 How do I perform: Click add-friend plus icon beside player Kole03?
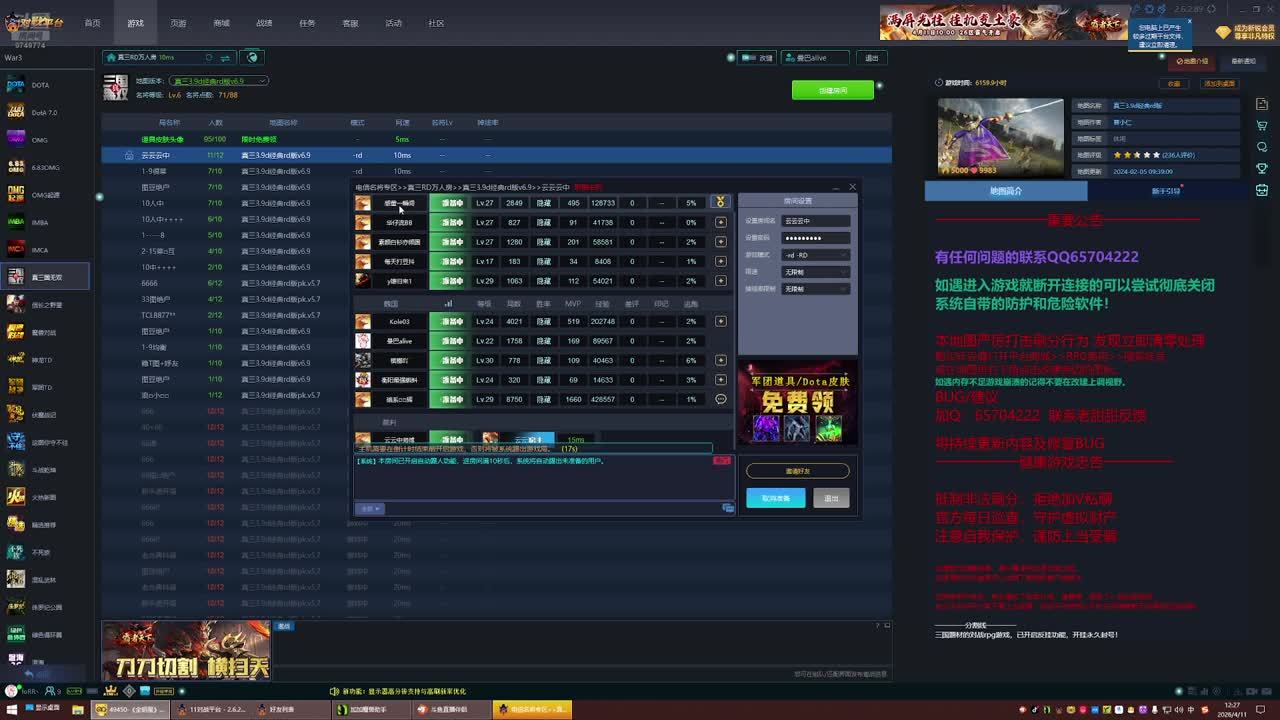[720, 322]
